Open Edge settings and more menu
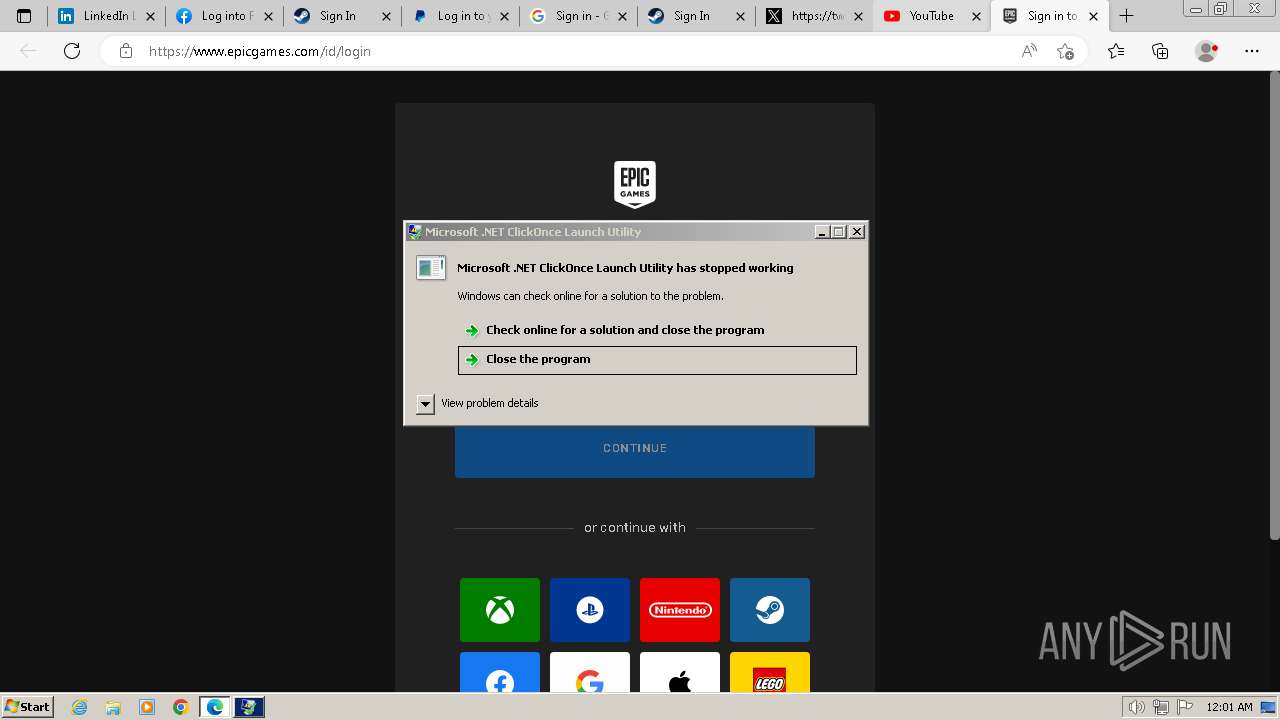Screen dimensions: 1280x720 coord(1252,51)
